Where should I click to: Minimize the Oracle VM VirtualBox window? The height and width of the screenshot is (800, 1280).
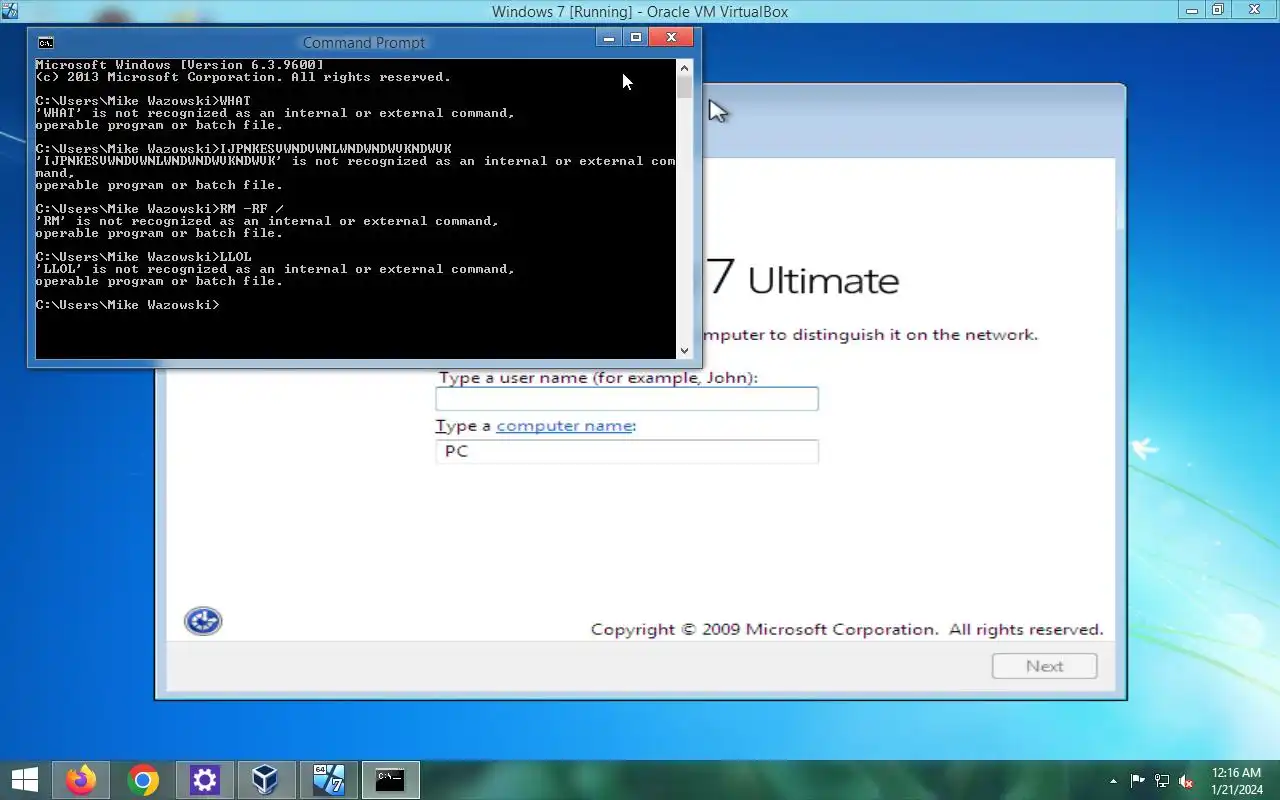[1191, 10]
